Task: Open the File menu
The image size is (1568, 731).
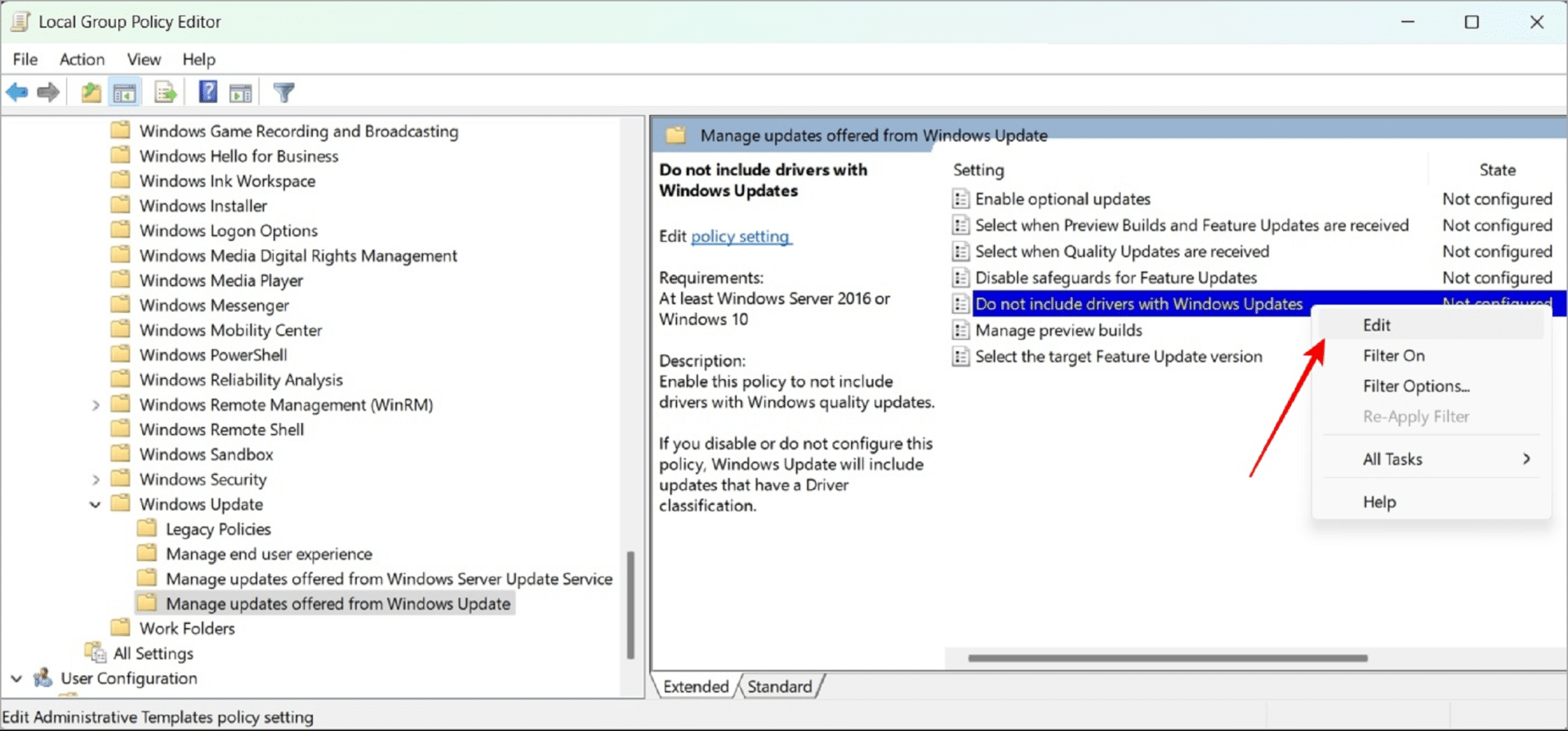Action: [25, 59]
